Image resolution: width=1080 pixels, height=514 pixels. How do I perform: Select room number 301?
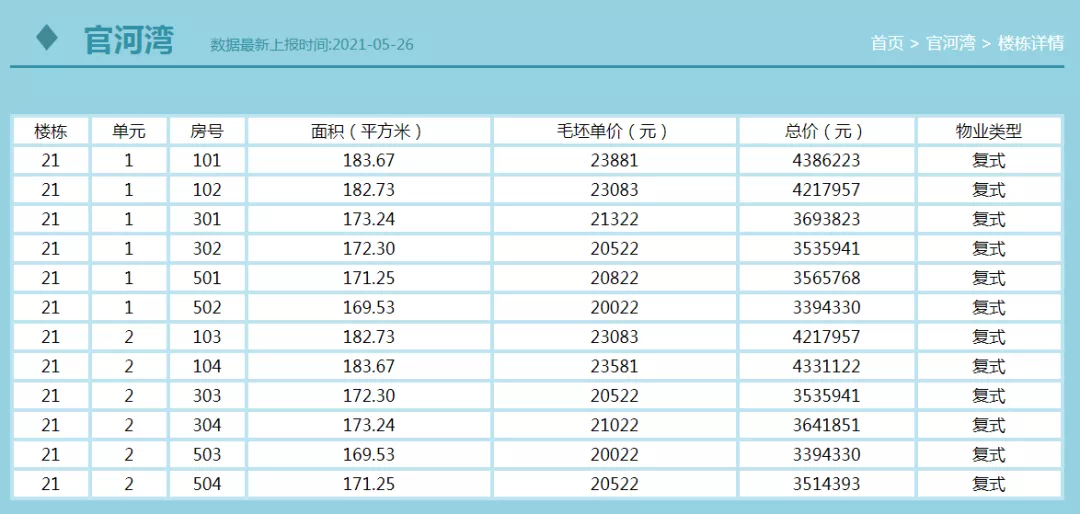pos(207,219)
